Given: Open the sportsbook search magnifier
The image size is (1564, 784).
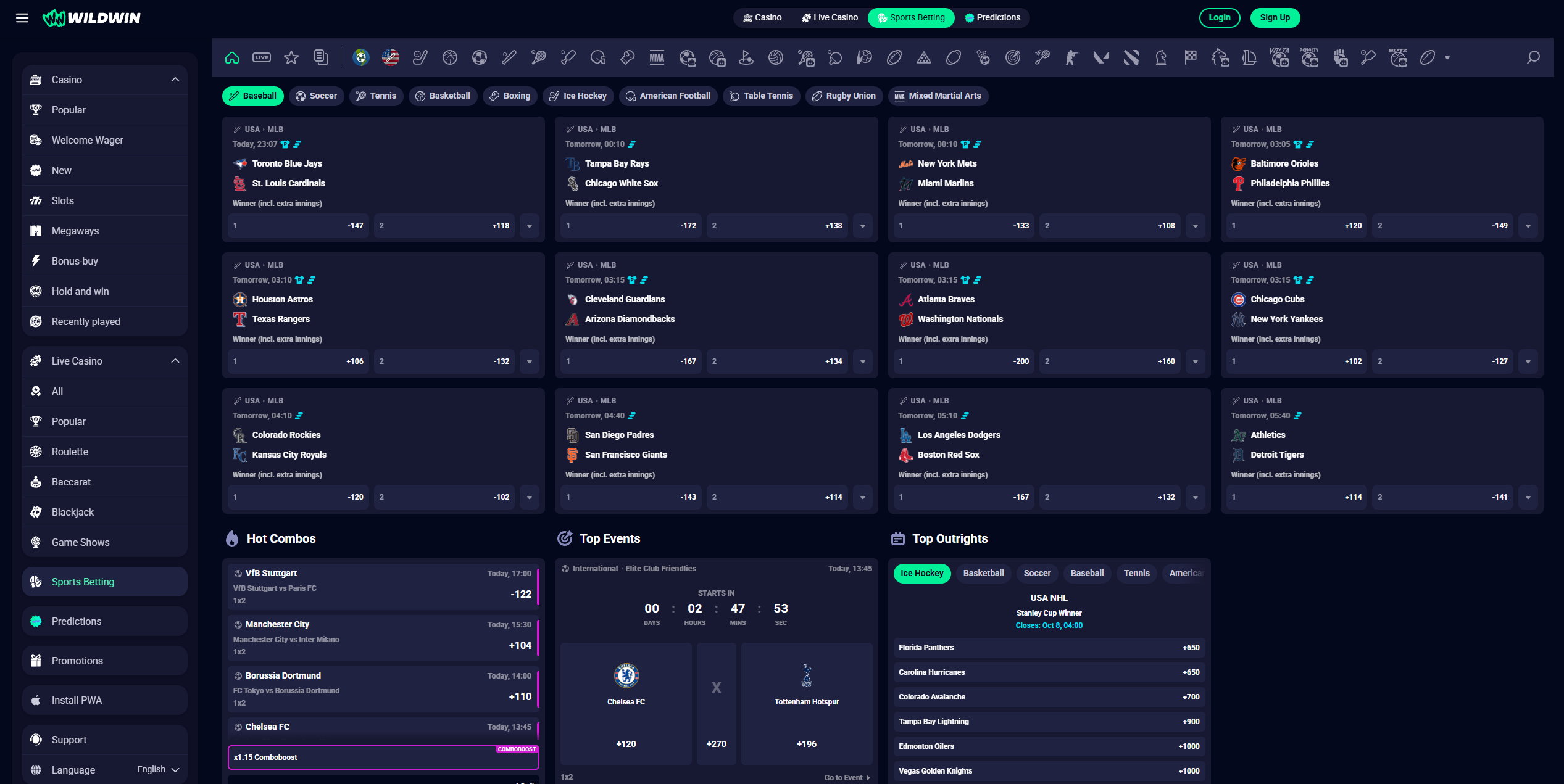Looking at the screenshot, I should point(1533,58).
